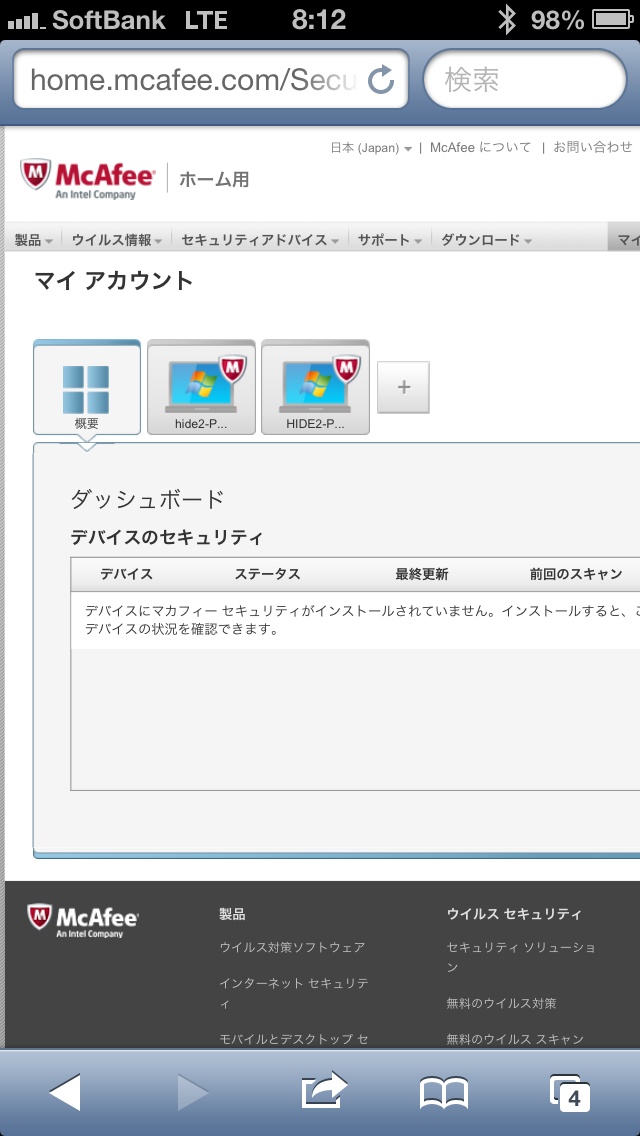Viewport: 640px width, 1136px height.
Task: Click the ホーム用 header label
Action: pos(214,179)
